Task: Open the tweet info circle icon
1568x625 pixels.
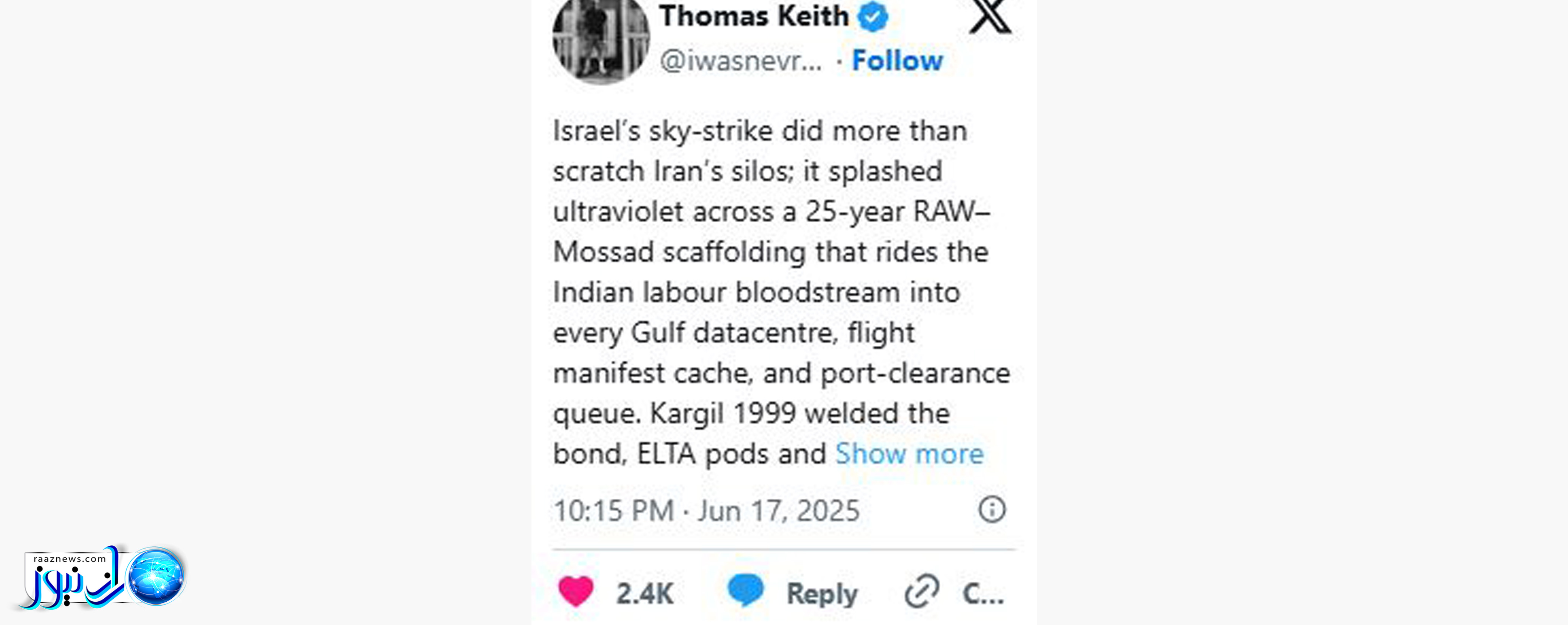Action: coord(991,509)
